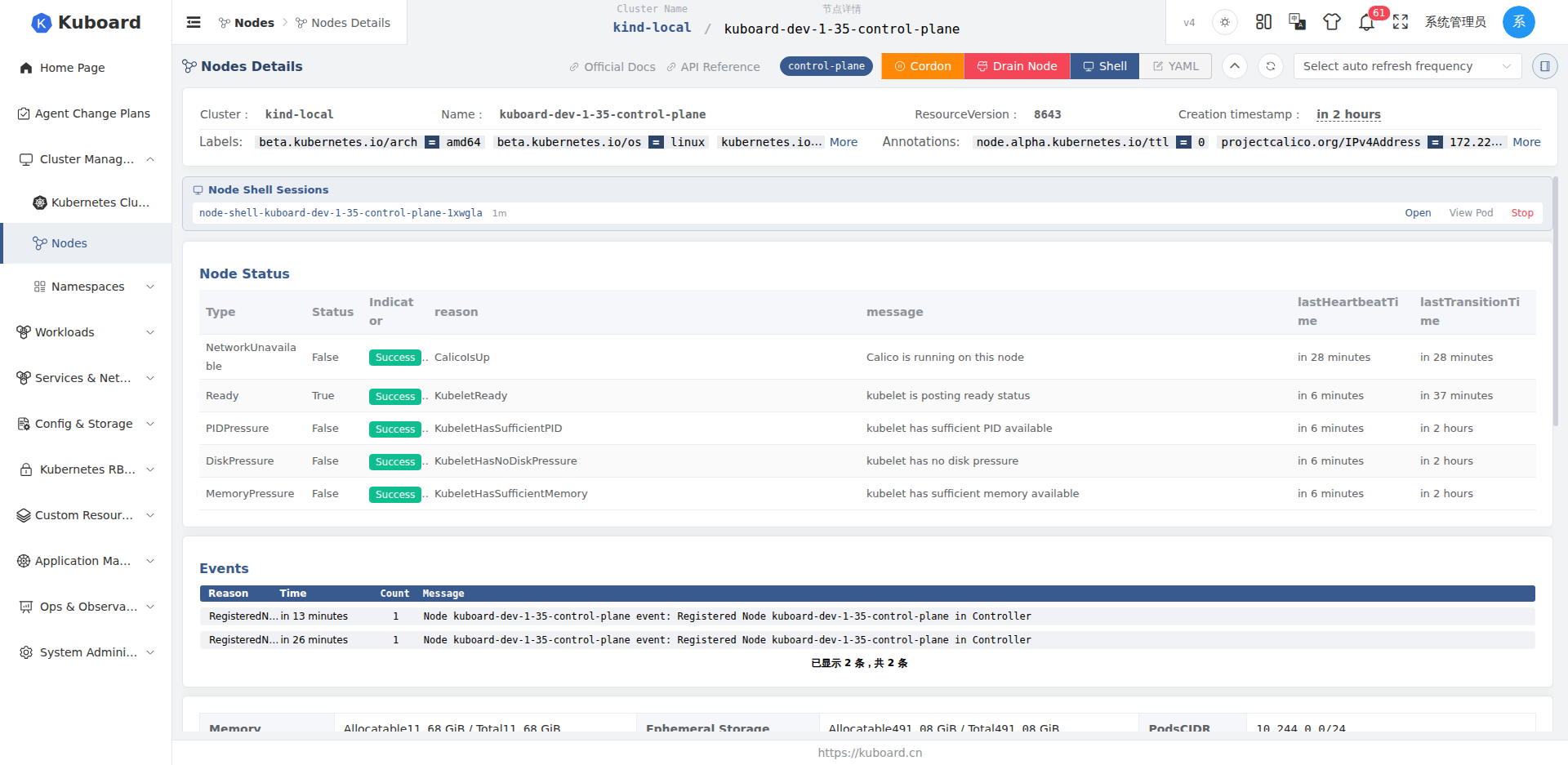Click the control-plane tag

pyautogui.click(x=826, y=66)
